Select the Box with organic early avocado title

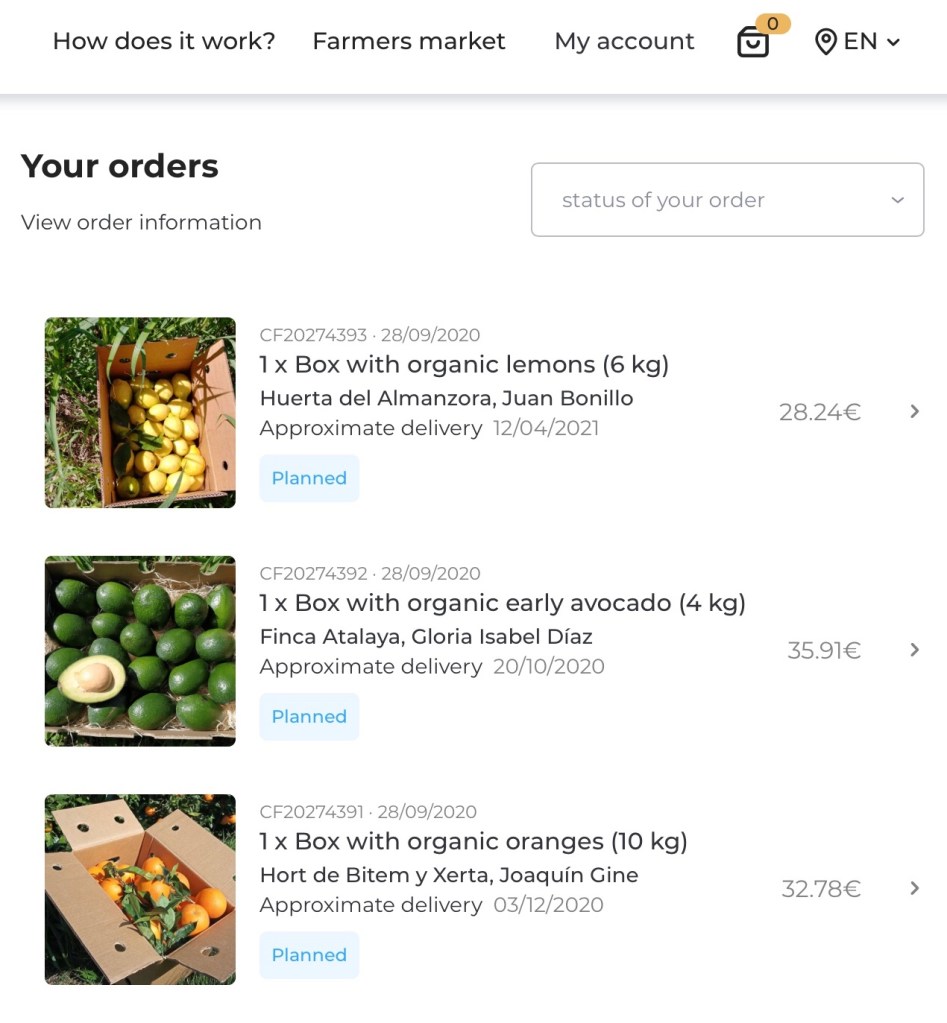[x=502, y=603]
